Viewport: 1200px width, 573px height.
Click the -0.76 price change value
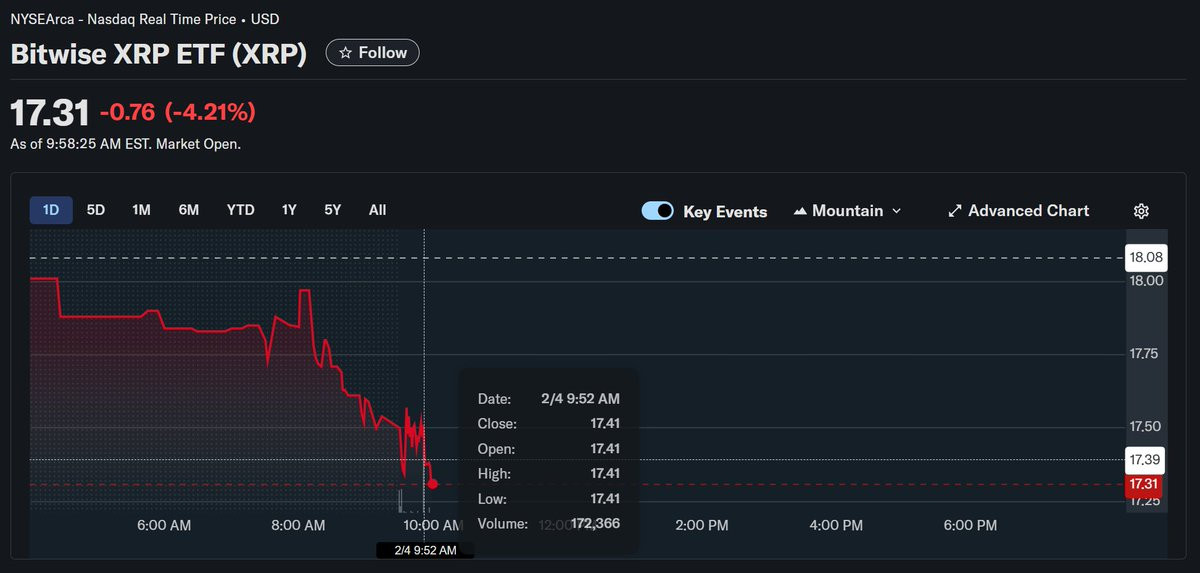(127, 111)
